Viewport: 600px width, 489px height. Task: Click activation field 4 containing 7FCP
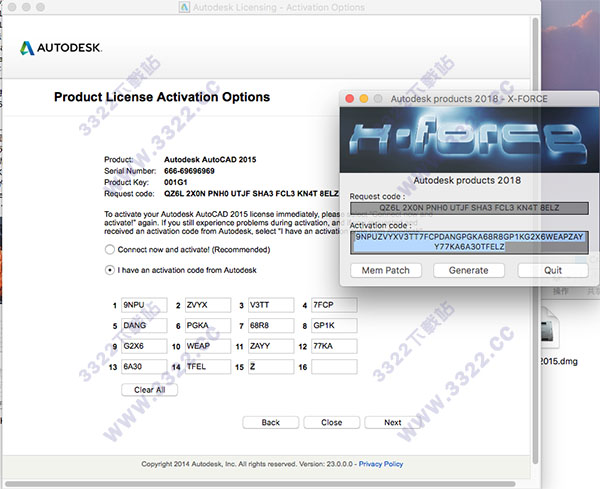334,305
